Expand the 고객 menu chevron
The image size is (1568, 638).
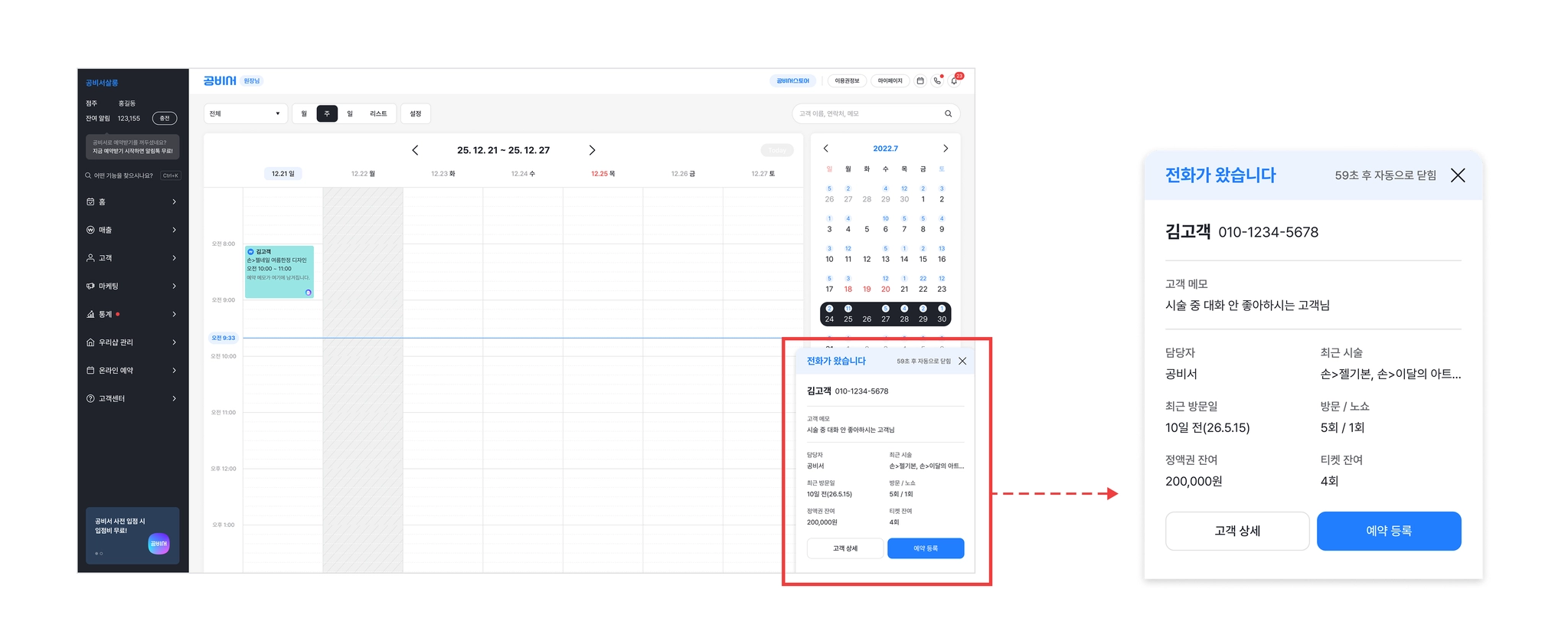pyautogui.click(x=175, y=258)
